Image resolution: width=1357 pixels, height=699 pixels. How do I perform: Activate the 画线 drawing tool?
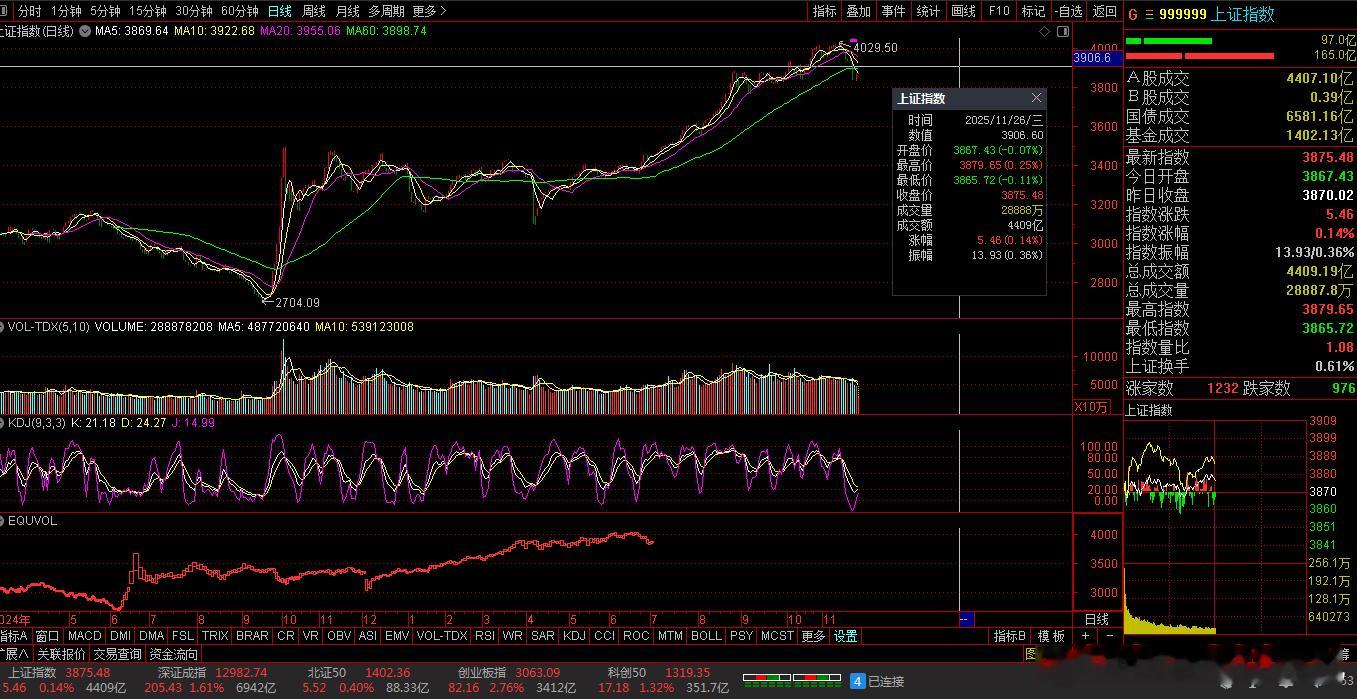[964, 11]
